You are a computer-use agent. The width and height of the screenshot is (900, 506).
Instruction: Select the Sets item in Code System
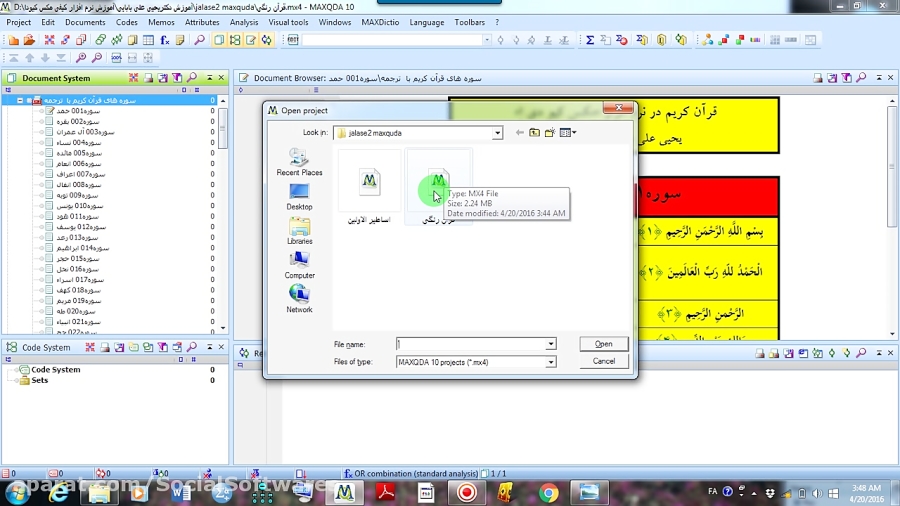(x=40, y=380)
